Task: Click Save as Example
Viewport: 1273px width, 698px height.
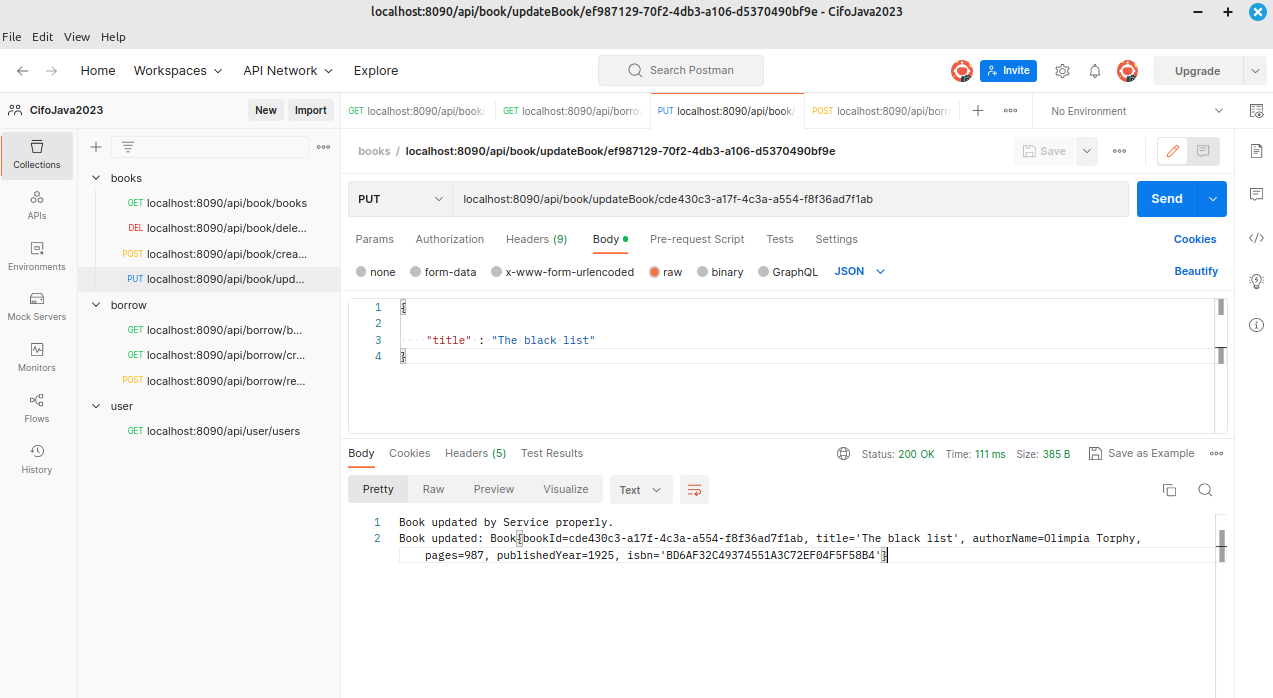Action: [1141, 454]
